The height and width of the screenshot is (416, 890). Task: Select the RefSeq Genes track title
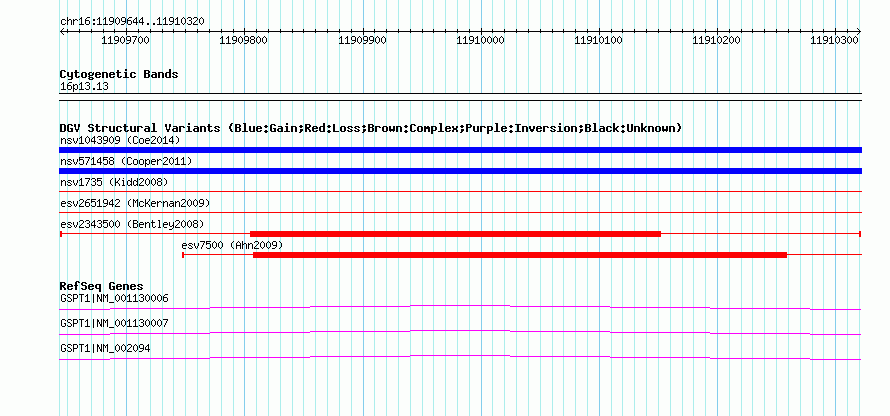(x=102, y=286)
